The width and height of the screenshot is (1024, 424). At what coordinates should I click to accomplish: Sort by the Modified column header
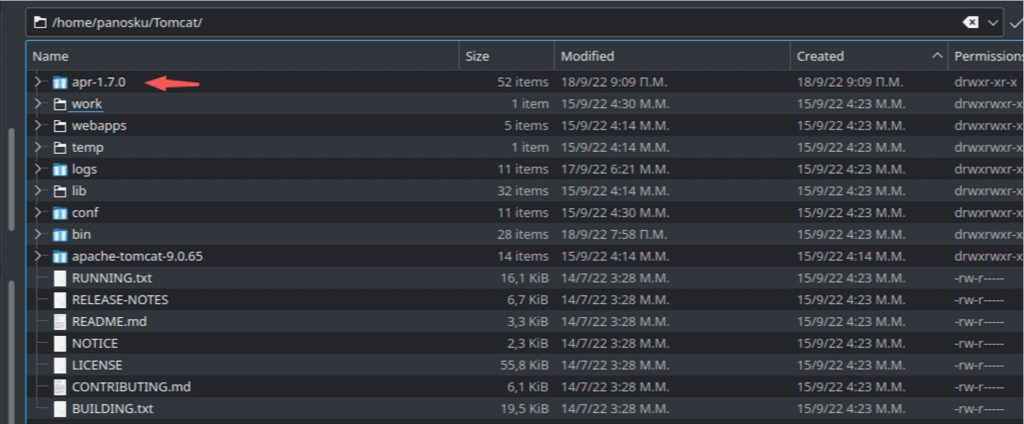(672, 56)
